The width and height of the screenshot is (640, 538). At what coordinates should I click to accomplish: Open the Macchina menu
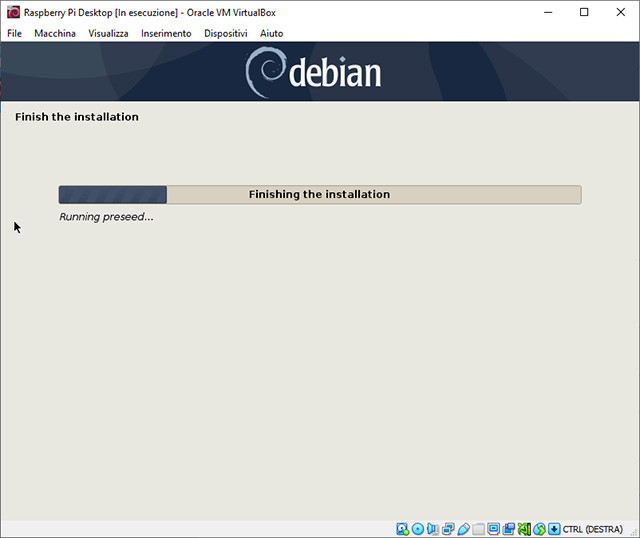click(x=55, y=33)
